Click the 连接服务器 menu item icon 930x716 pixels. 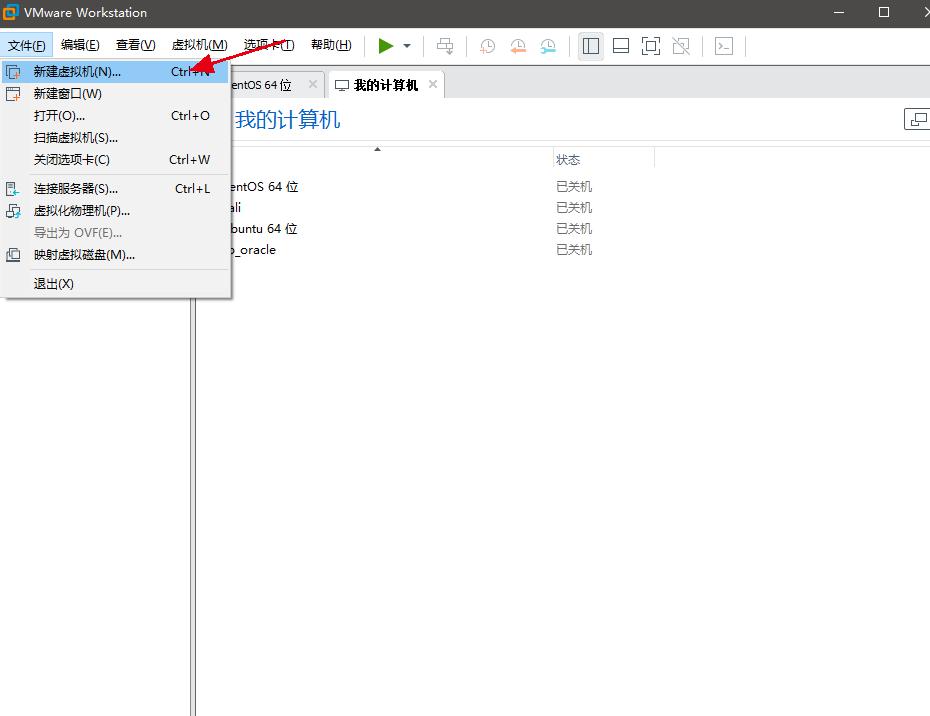13,189
